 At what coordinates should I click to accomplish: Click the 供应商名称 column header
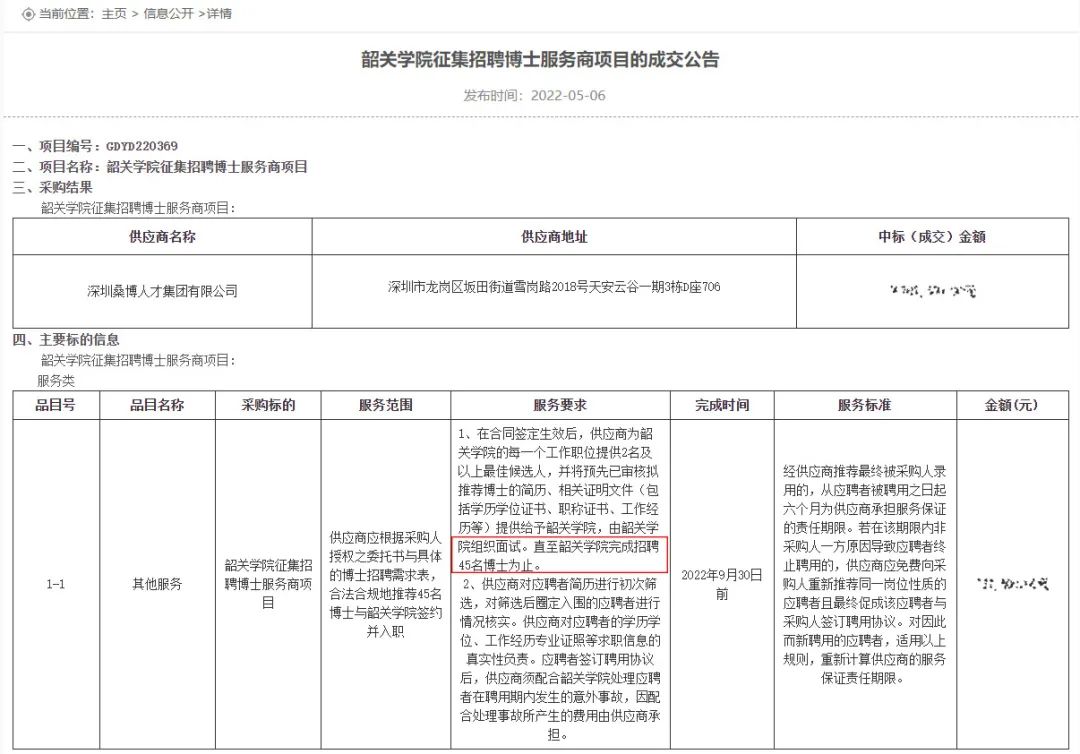[x=162, y=237]
